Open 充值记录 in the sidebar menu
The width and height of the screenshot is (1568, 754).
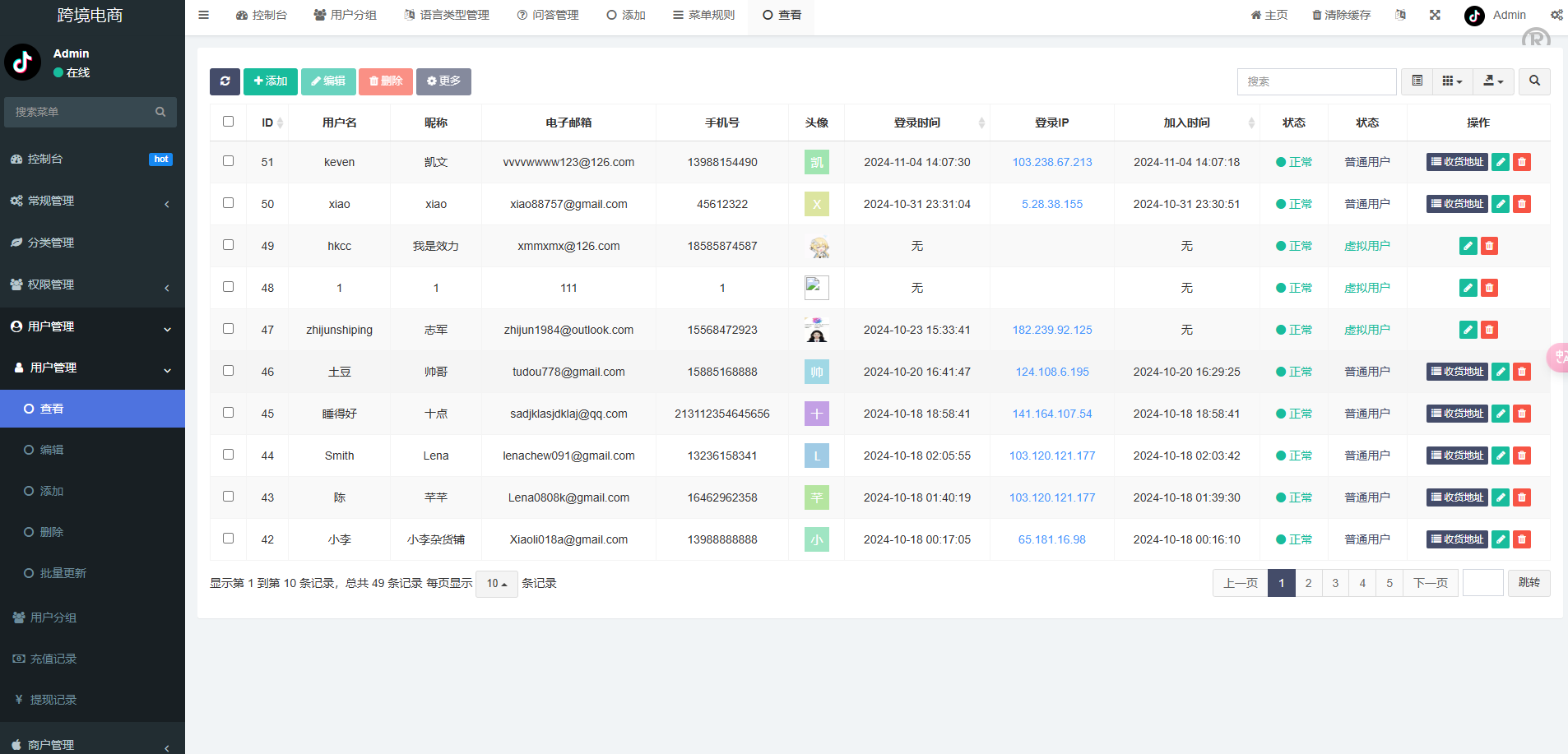click(53, 659)
